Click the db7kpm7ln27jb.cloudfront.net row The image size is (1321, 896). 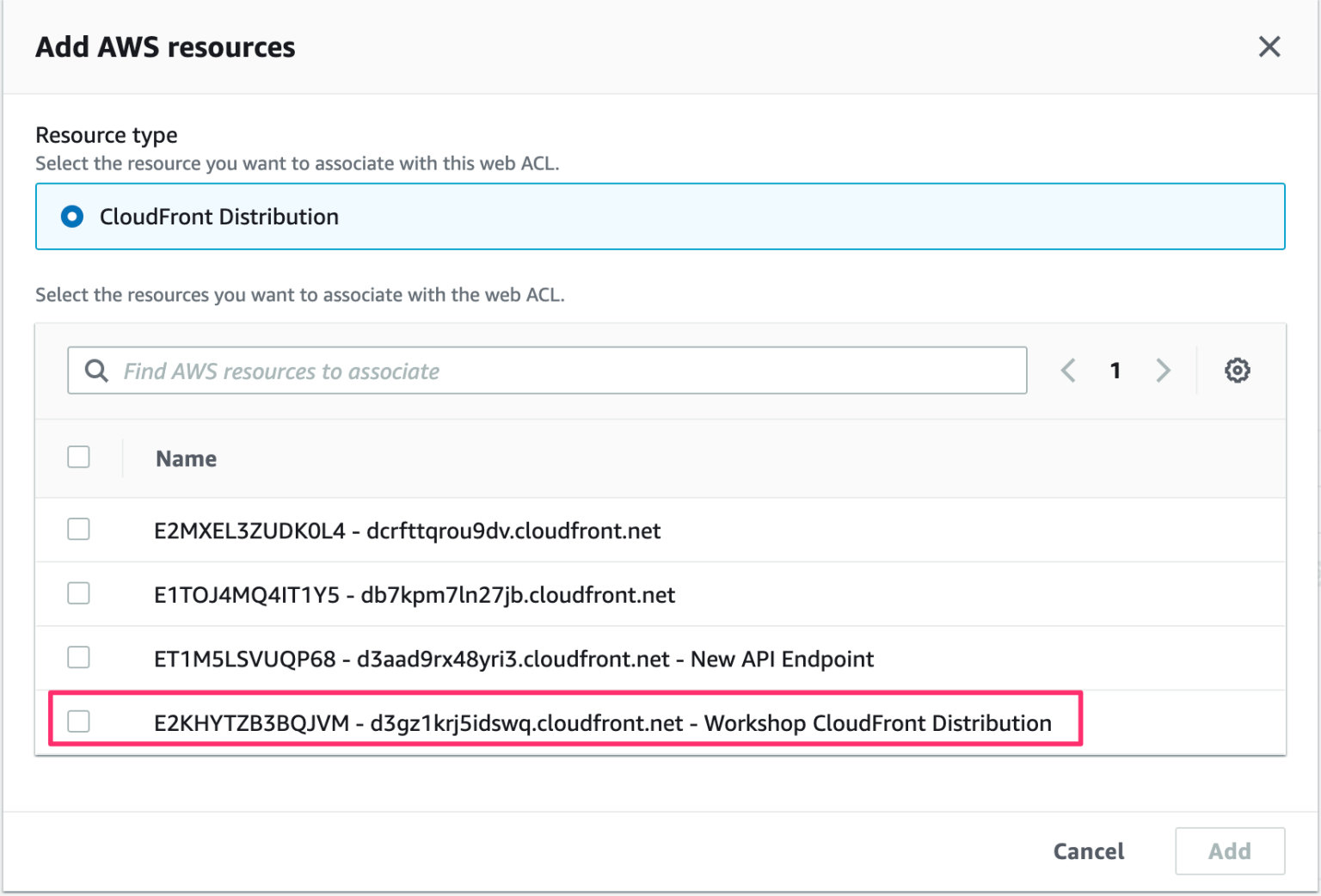point(415,594)
